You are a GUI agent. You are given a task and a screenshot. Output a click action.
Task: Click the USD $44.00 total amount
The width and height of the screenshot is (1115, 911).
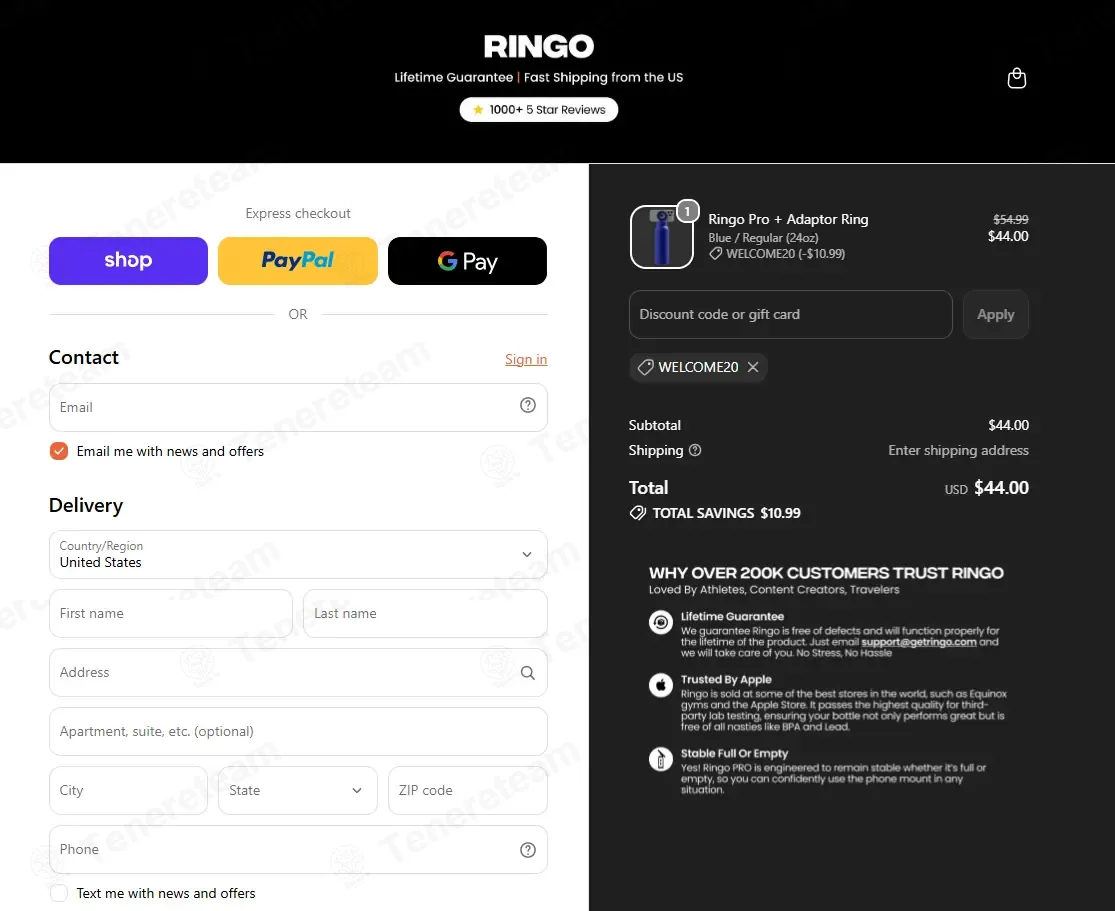(x=986, y=488)
